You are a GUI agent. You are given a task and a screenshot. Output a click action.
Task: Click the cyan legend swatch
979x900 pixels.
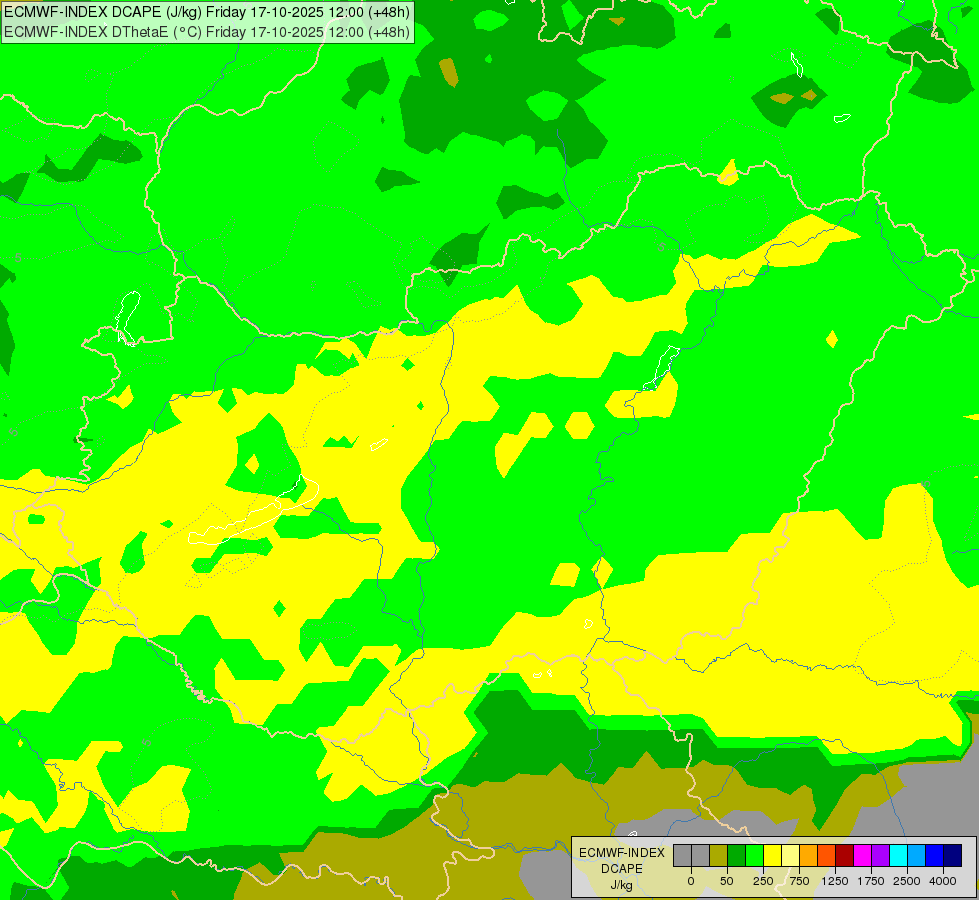click(898, 855)
